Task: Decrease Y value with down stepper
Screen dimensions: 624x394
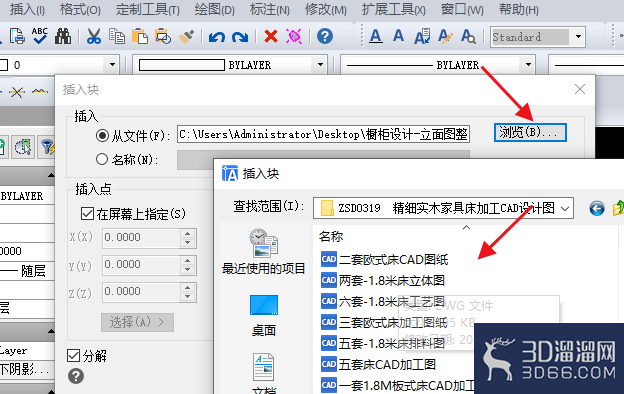Action: (187, 269)
